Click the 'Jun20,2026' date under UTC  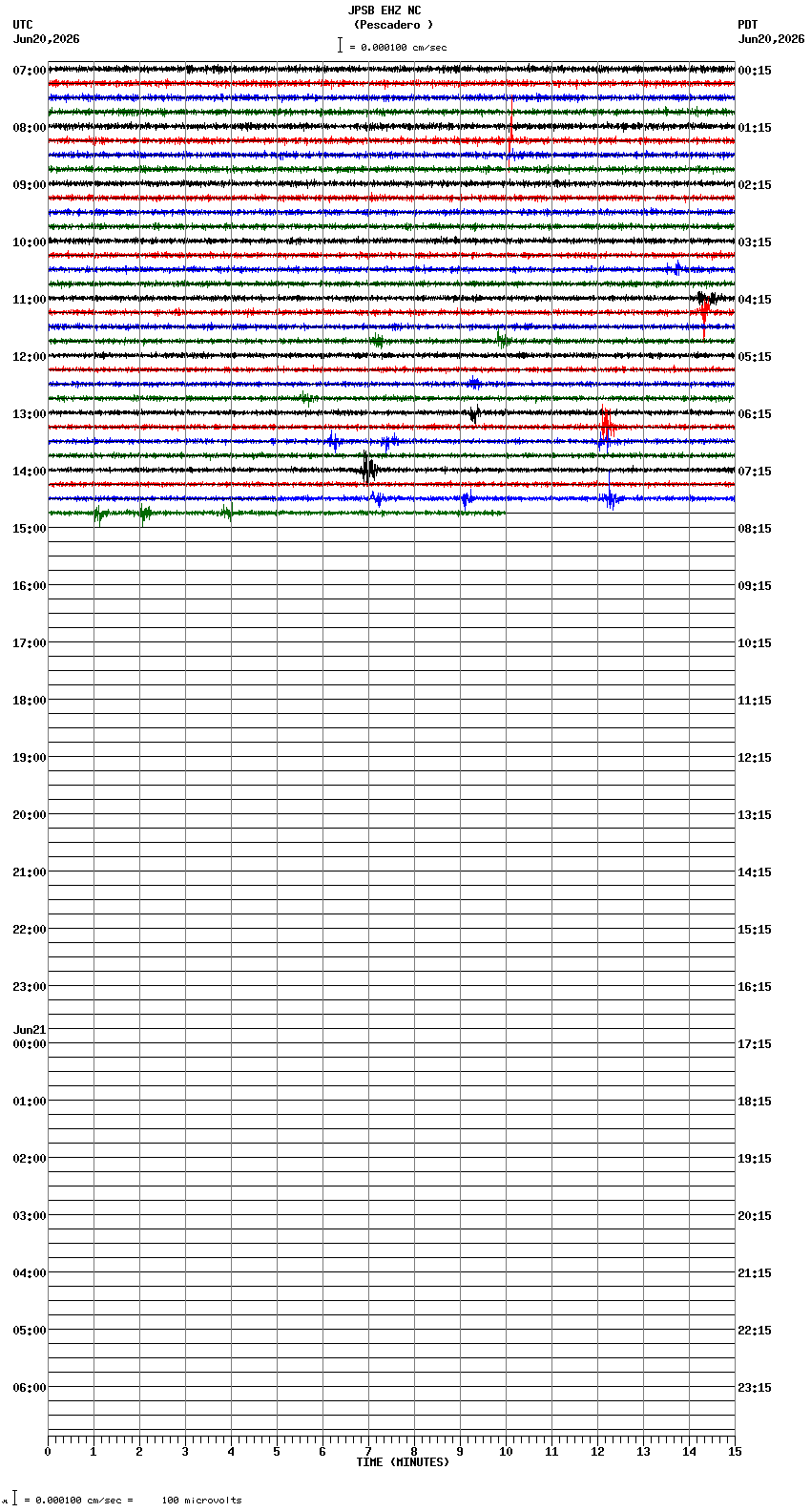[x=47, y=39]
